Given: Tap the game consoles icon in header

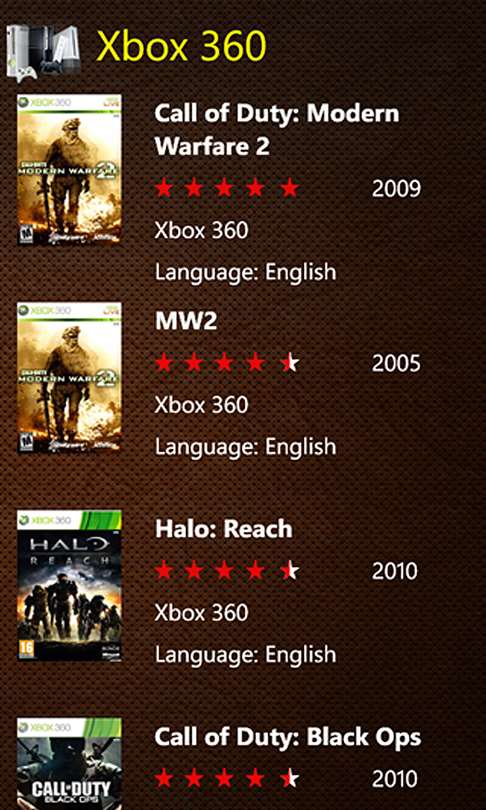Looking at the screenshot, I should [44, 54].
